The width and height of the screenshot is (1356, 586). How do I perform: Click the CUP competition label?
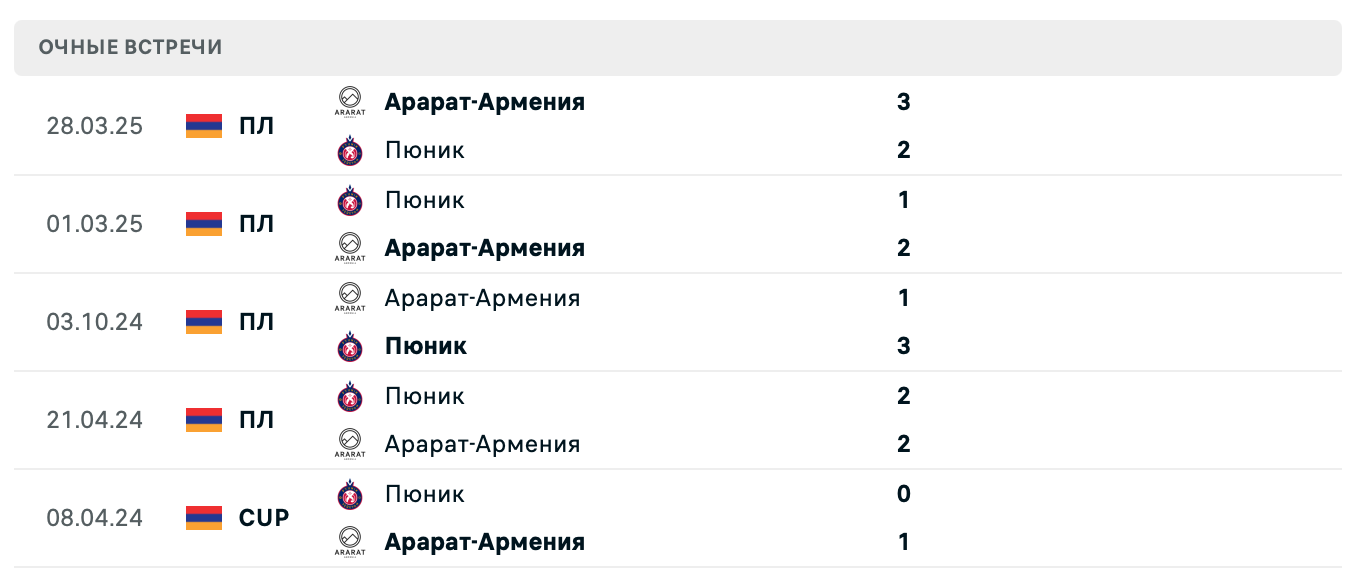(263, 518)
